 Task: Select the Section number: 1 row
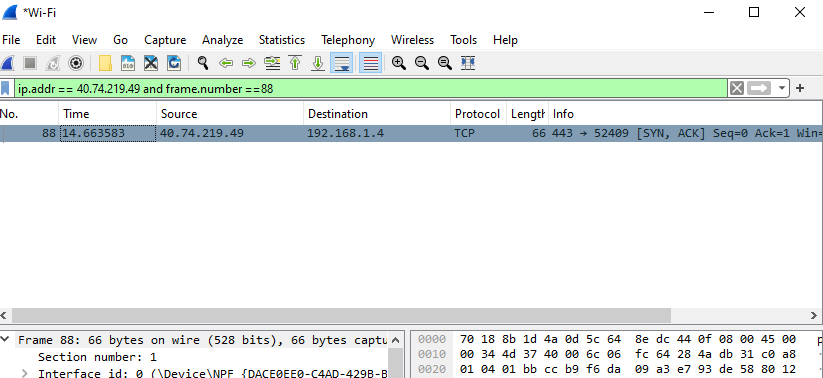97,357
